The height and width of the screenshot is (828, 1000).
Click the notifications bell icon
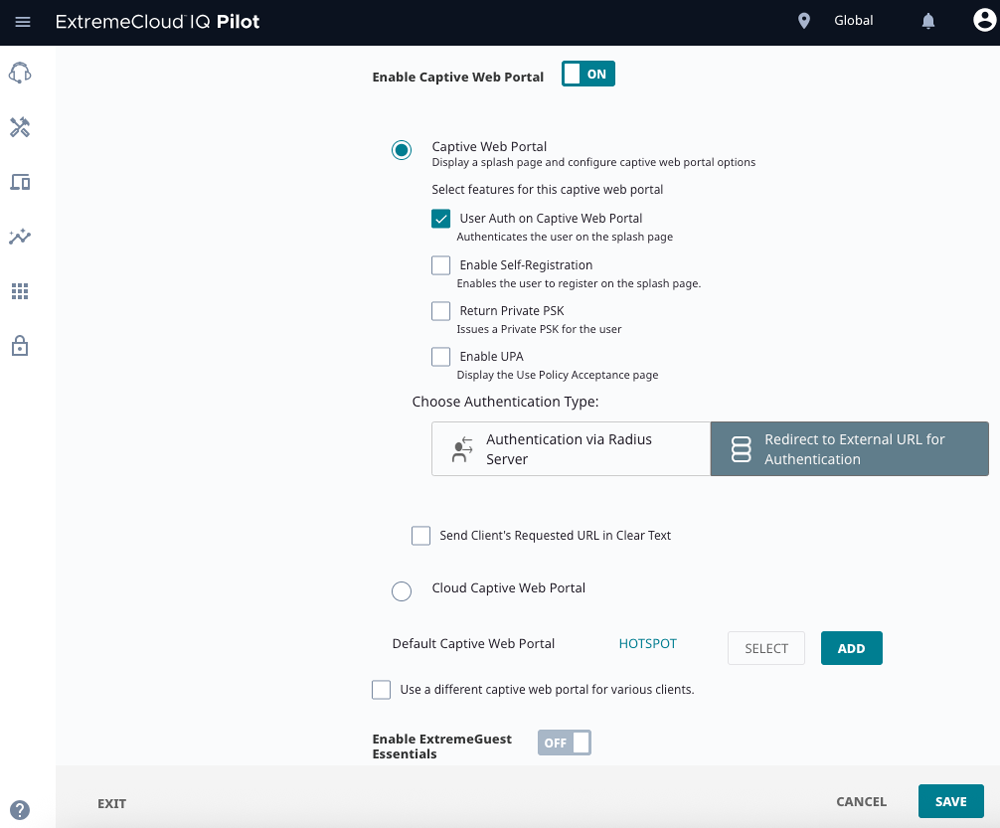tap(929, 21)
